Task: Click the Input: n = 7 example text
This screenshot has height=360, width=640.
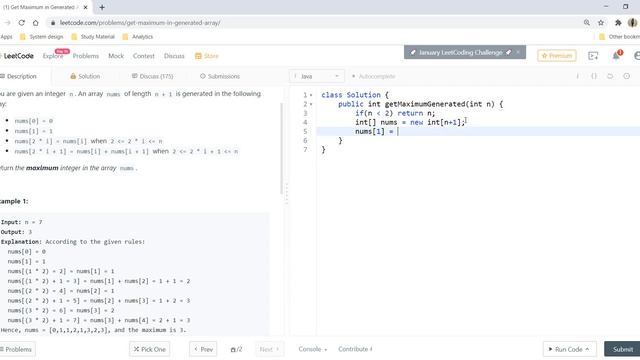Action: [22, 222]
